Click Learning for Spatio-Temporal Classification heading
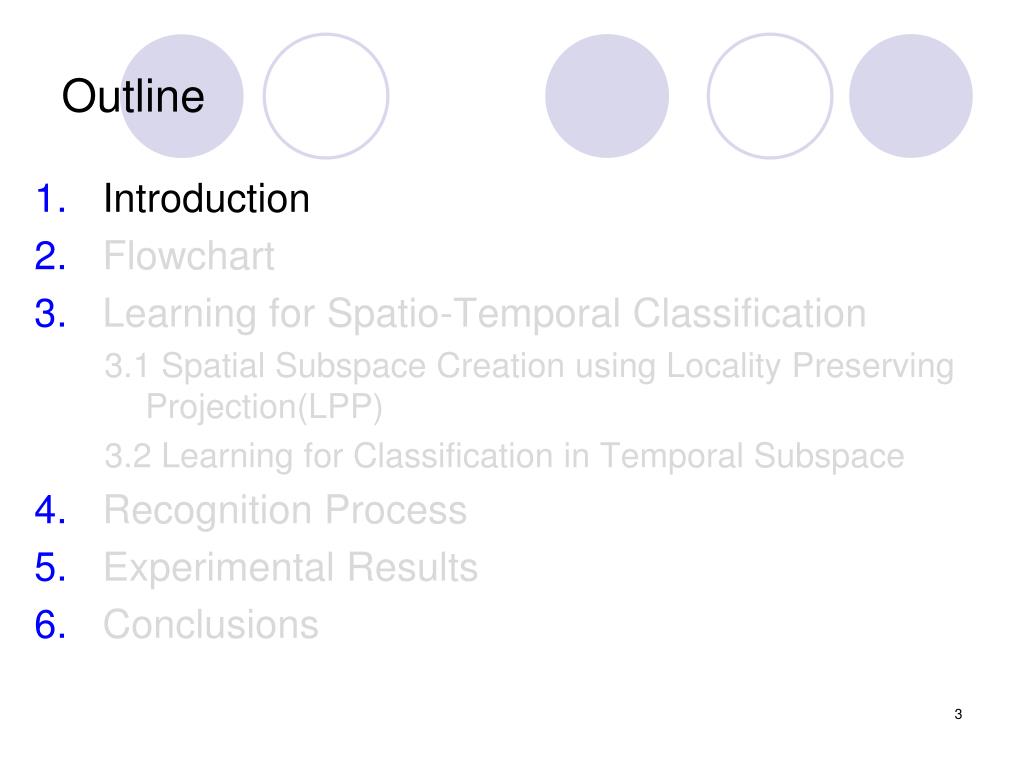 pos(485,313)
